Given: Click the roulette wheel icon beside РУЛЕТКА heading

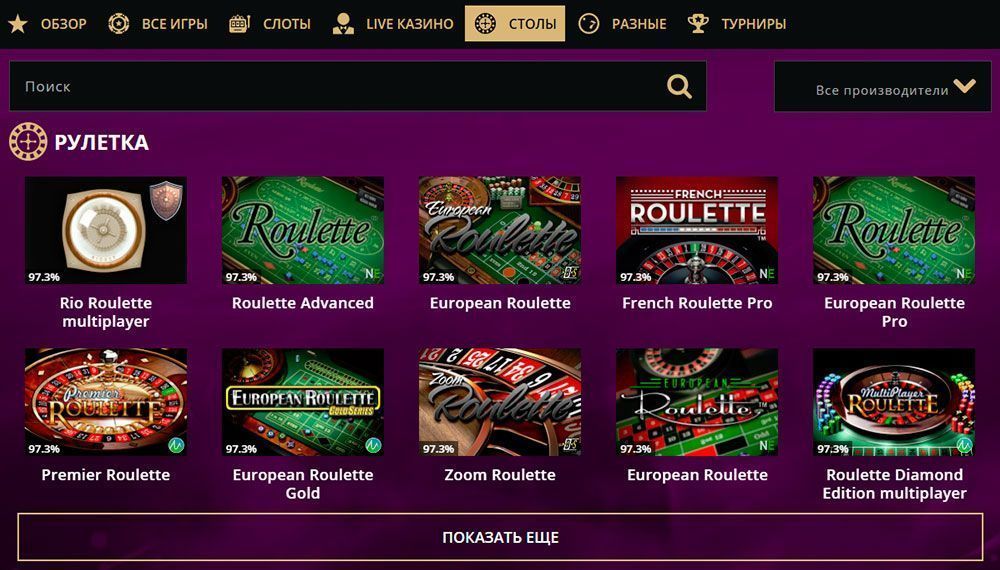Looking at the screenshot, I should [x=28, y=142].
